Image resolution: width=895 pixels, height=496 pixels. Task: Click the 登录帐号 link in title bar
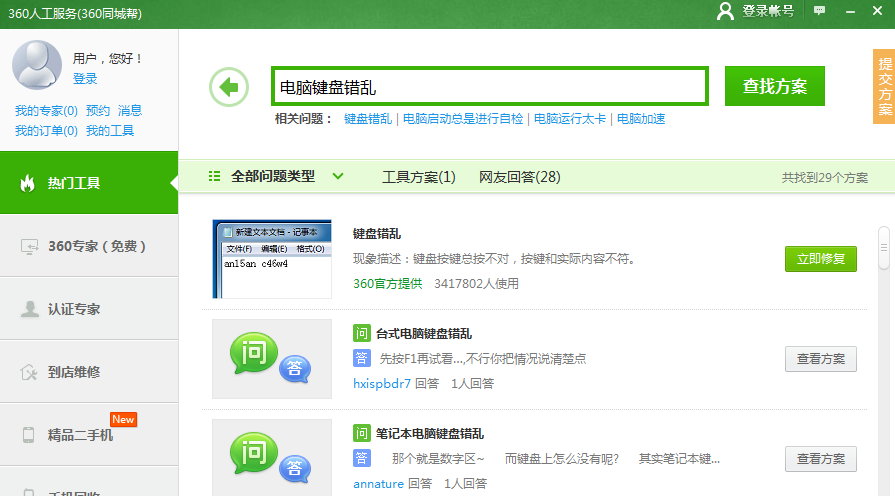(x=768, y=11)
